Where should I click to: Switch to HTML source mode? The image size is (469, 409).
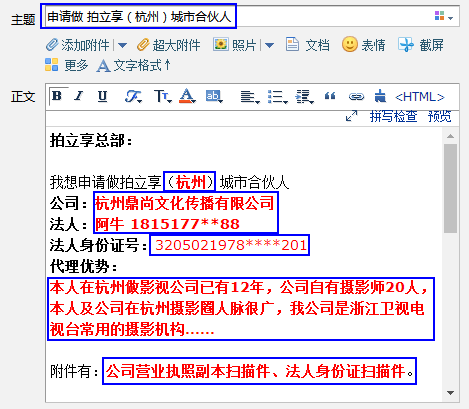pyautogui.click(x=420, y=97)
